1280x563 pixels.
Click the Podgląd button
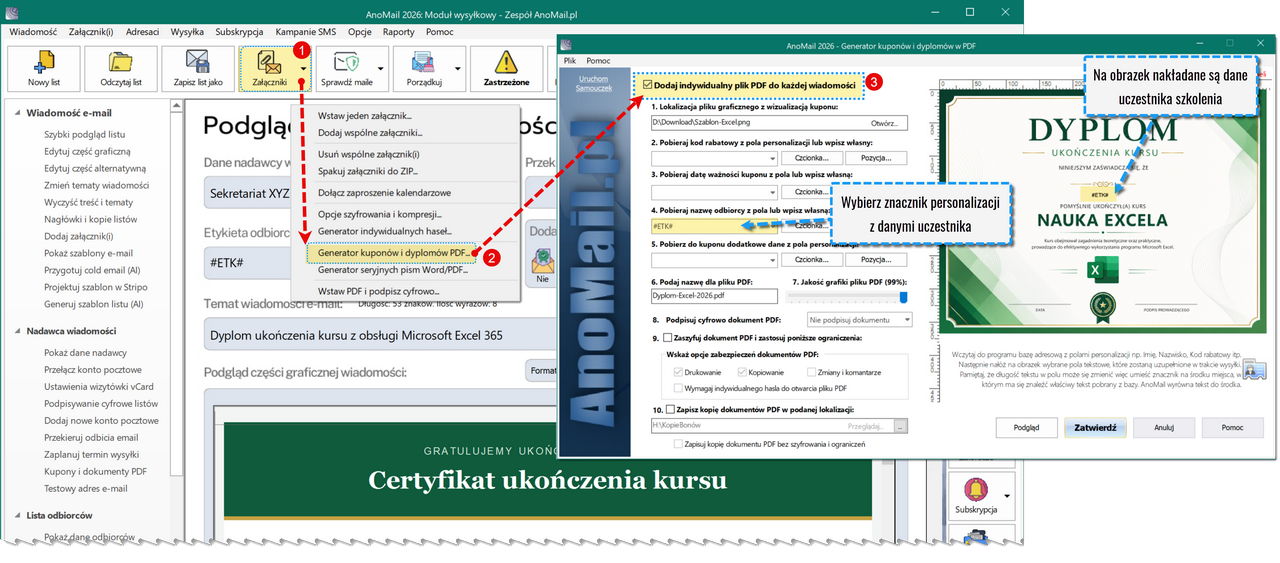pos(1026,427)
